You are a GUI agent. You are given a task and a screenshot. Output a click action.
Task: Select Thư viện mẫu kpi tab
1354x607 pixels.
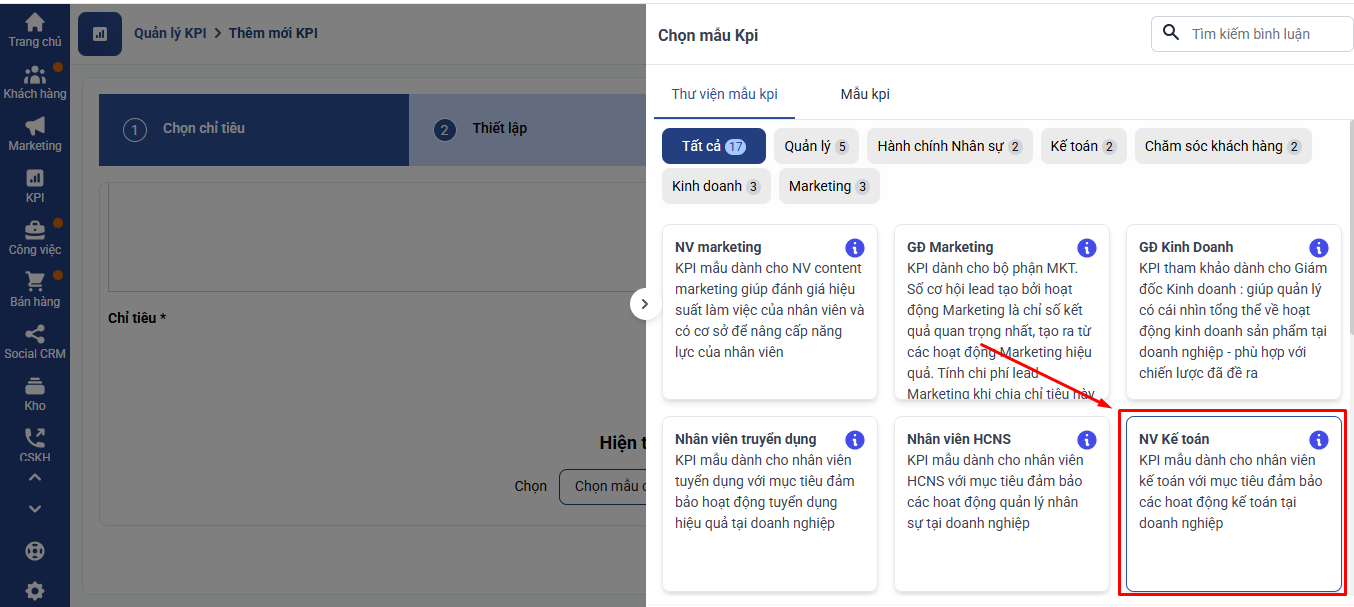724,94
